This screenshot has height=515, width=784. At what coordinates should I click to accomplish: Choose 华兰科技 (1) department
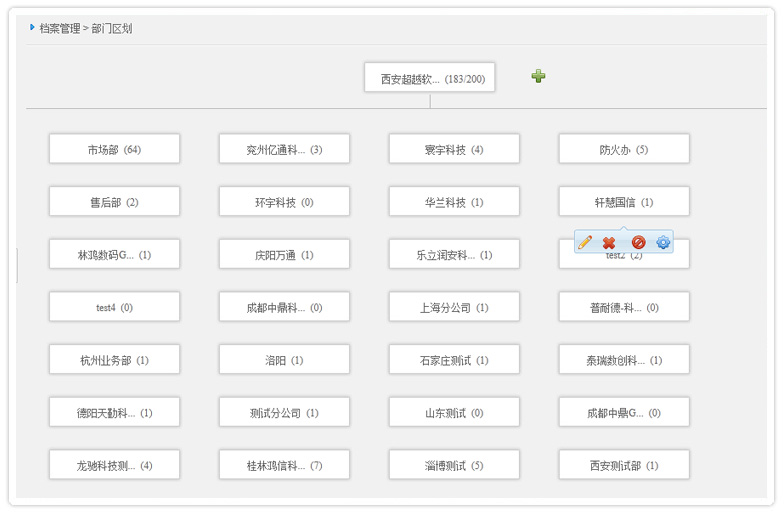tap(454, 202)
